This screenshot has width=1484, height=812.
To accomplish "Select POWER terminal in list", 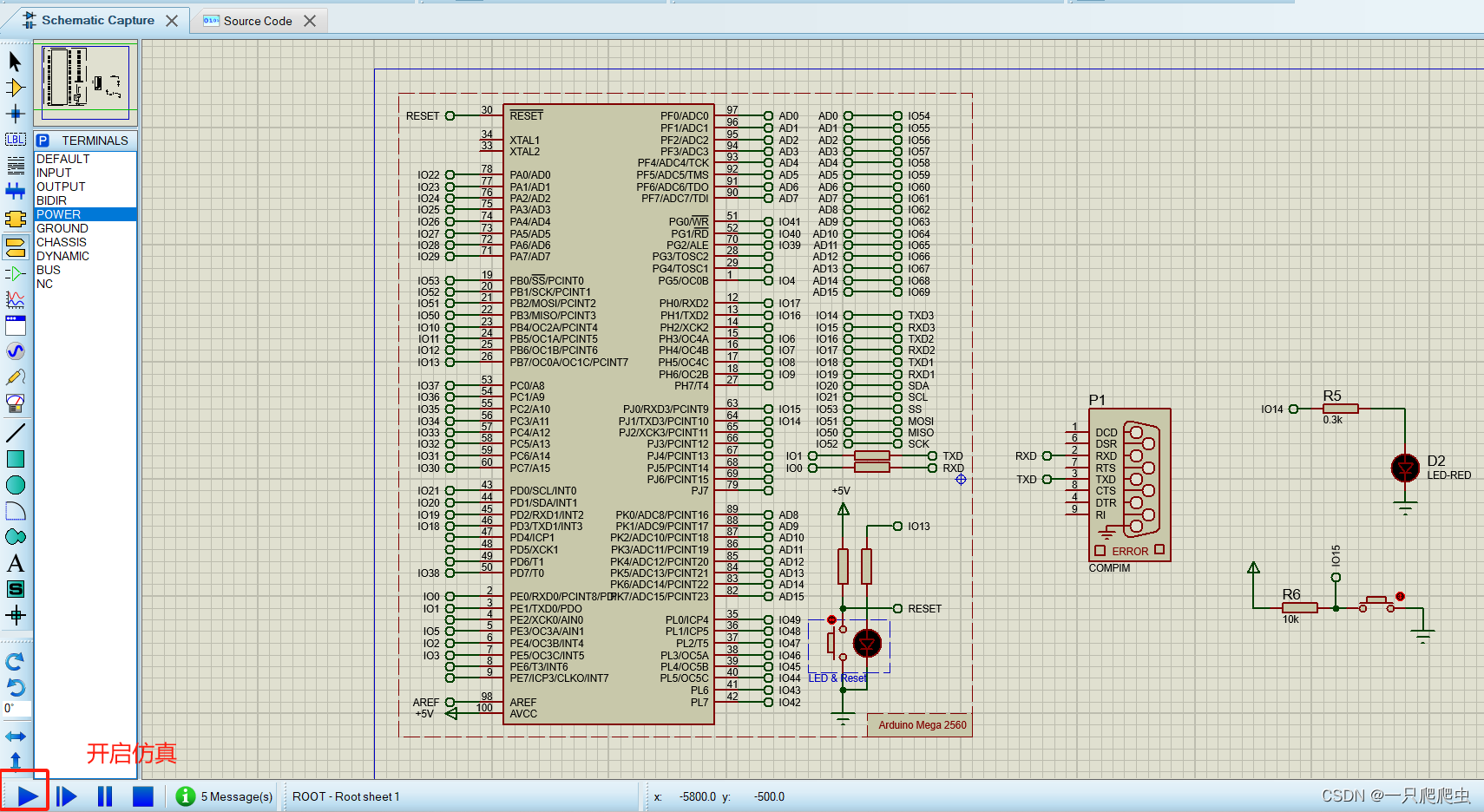I will [x=85, y=214].
